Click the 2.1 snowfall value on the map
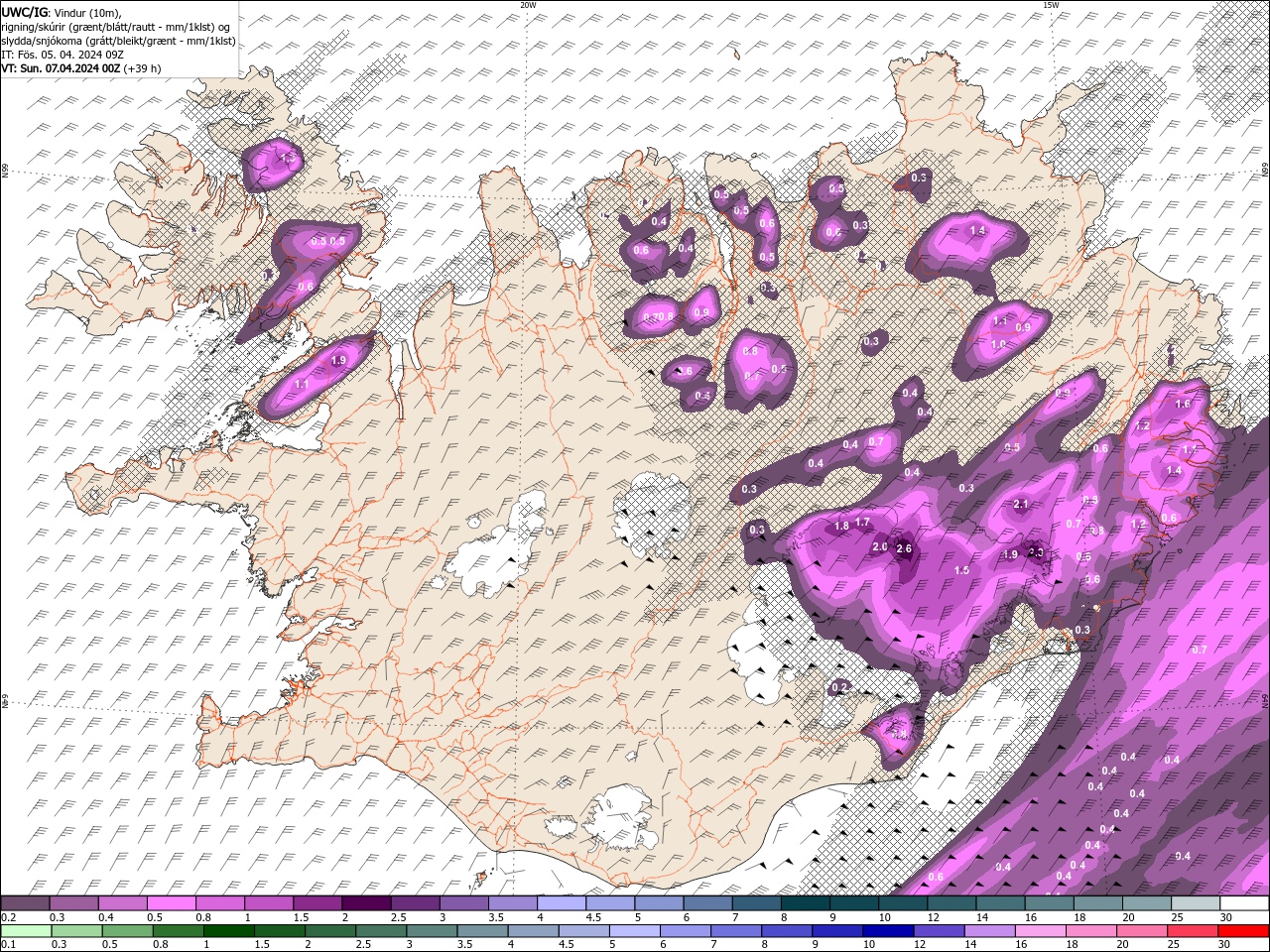Image resolution: width=1270 pixels, height=952 pixels. click(1022, 505)
